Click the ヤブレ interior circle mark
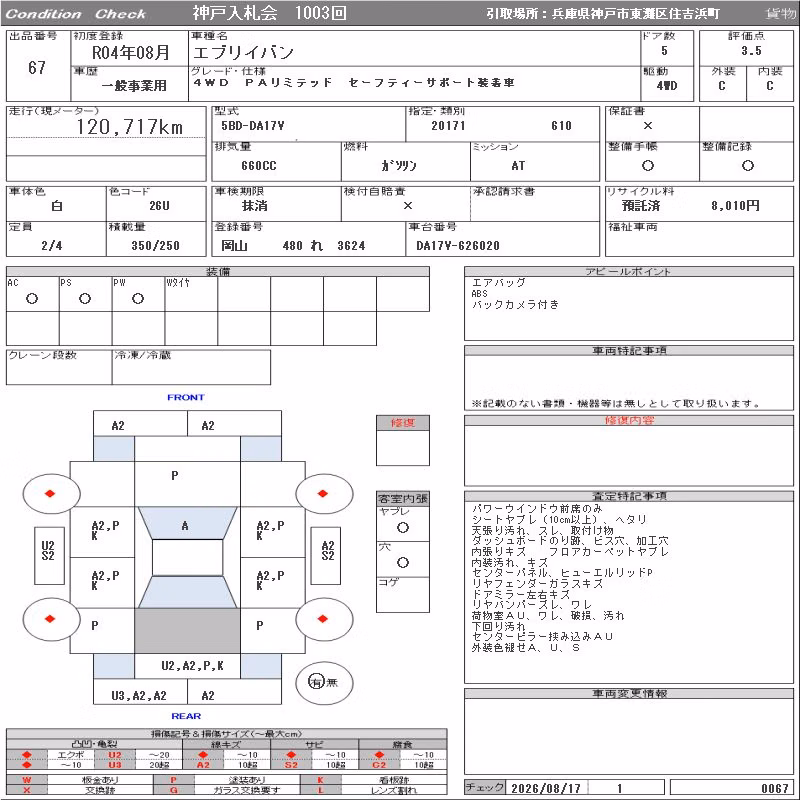Image resolution: width=800 pixels, height=800 pixels. (x=403, y=528)
